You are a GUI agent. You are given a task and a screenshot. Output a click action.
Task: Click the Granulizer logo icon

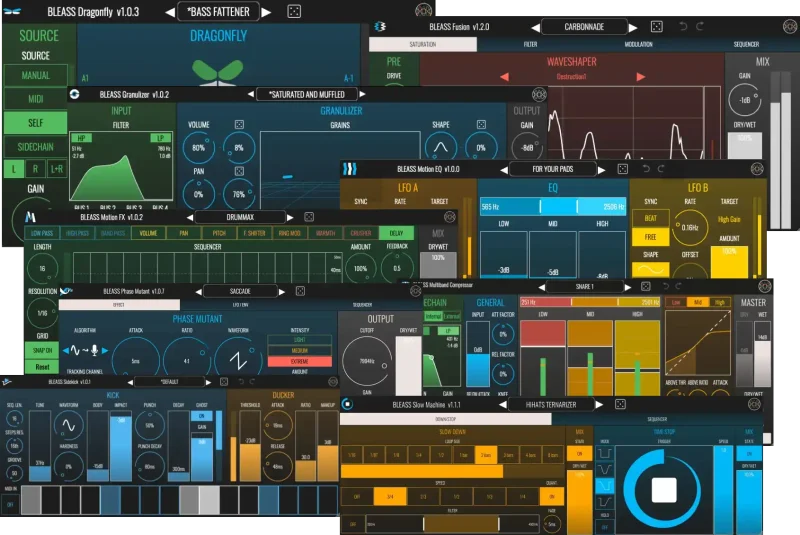click(x=74, y=94)
